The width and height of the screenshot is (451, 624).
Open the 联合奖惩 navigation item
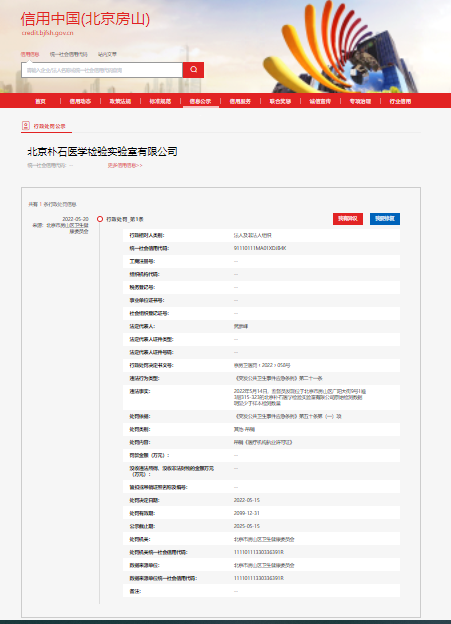pyautogui.click(x=280, y=101)
